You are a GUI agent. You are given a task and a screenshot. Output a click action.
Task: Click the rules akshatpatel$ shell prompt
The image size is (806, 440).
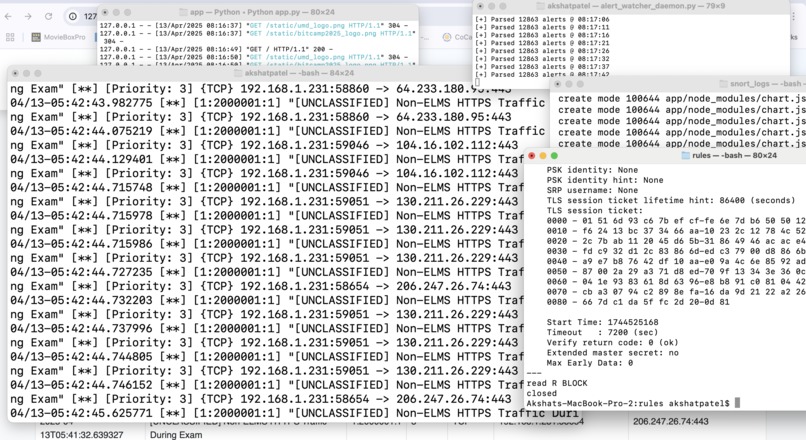click(x=628, y=404)
